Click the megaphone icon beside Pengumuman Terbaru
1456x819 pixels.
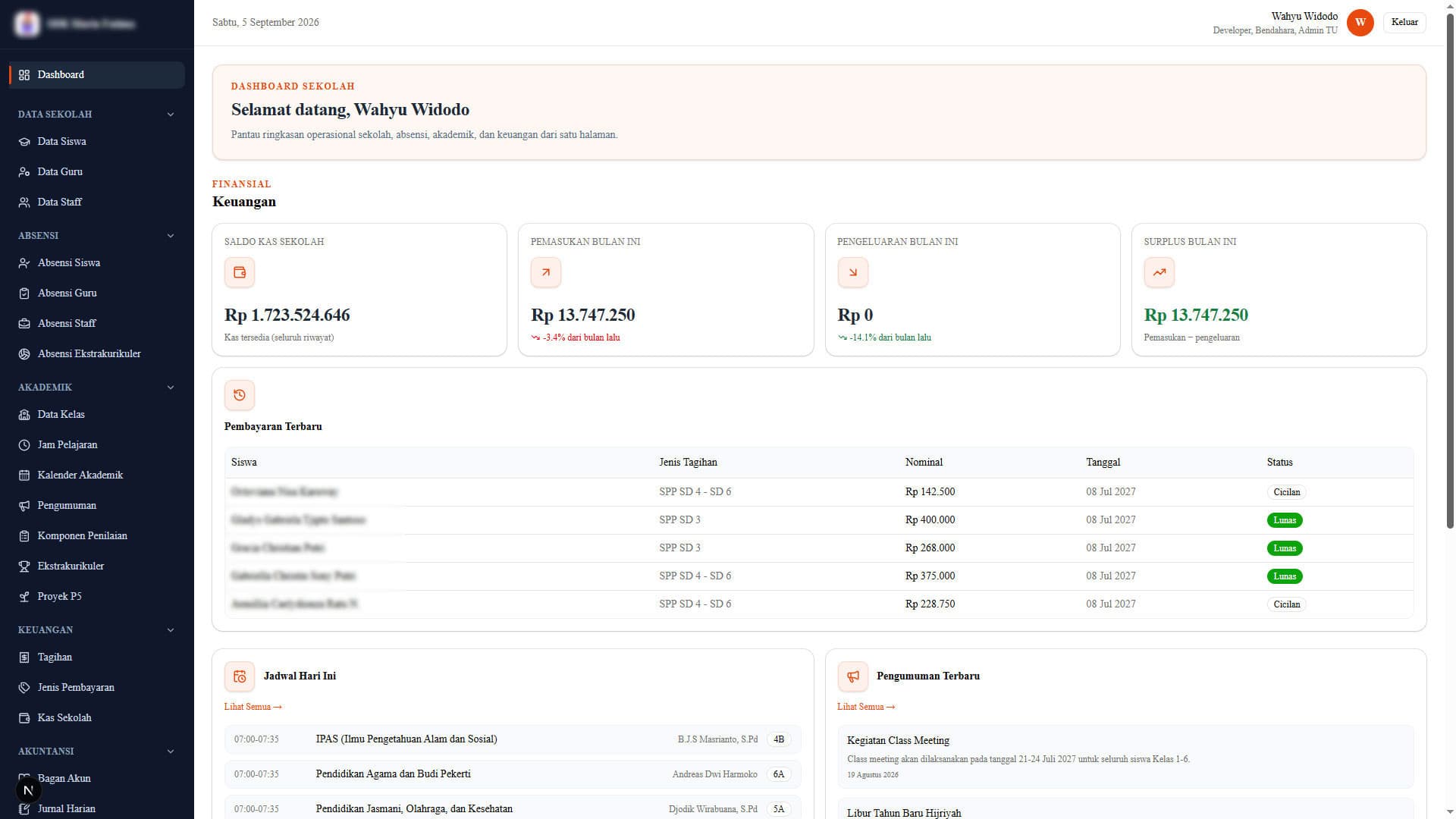point(853,676)
